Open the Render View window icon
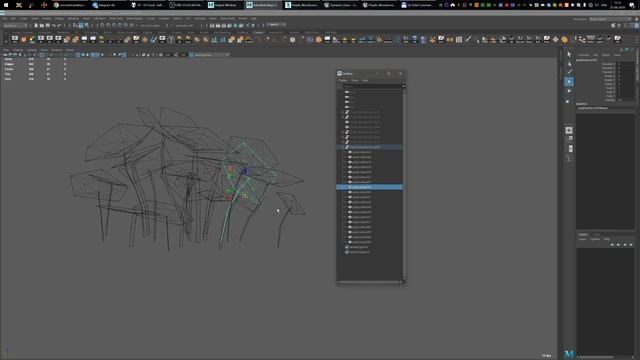The width and height of the screenshot is (640, 360). 212,25
